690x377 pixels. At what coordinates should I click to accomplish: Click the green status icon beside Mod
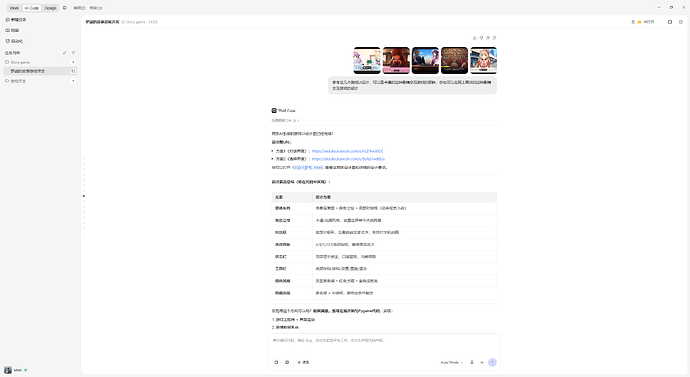click(26, 370)
